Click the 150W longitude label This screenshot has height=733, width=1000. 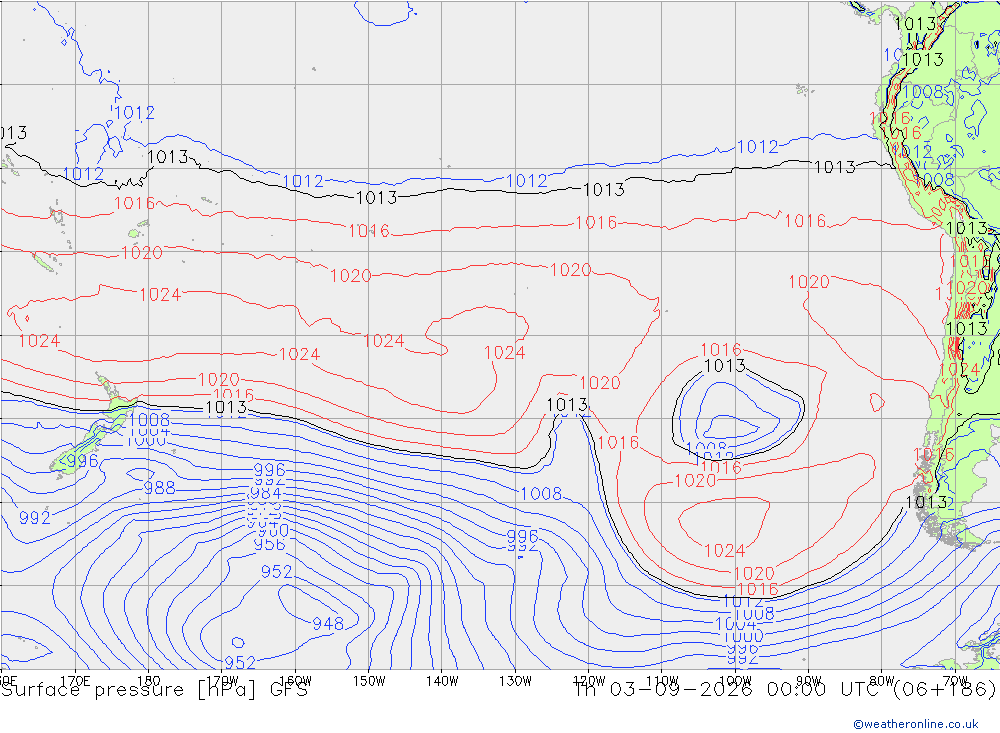(x=369, y=681)
